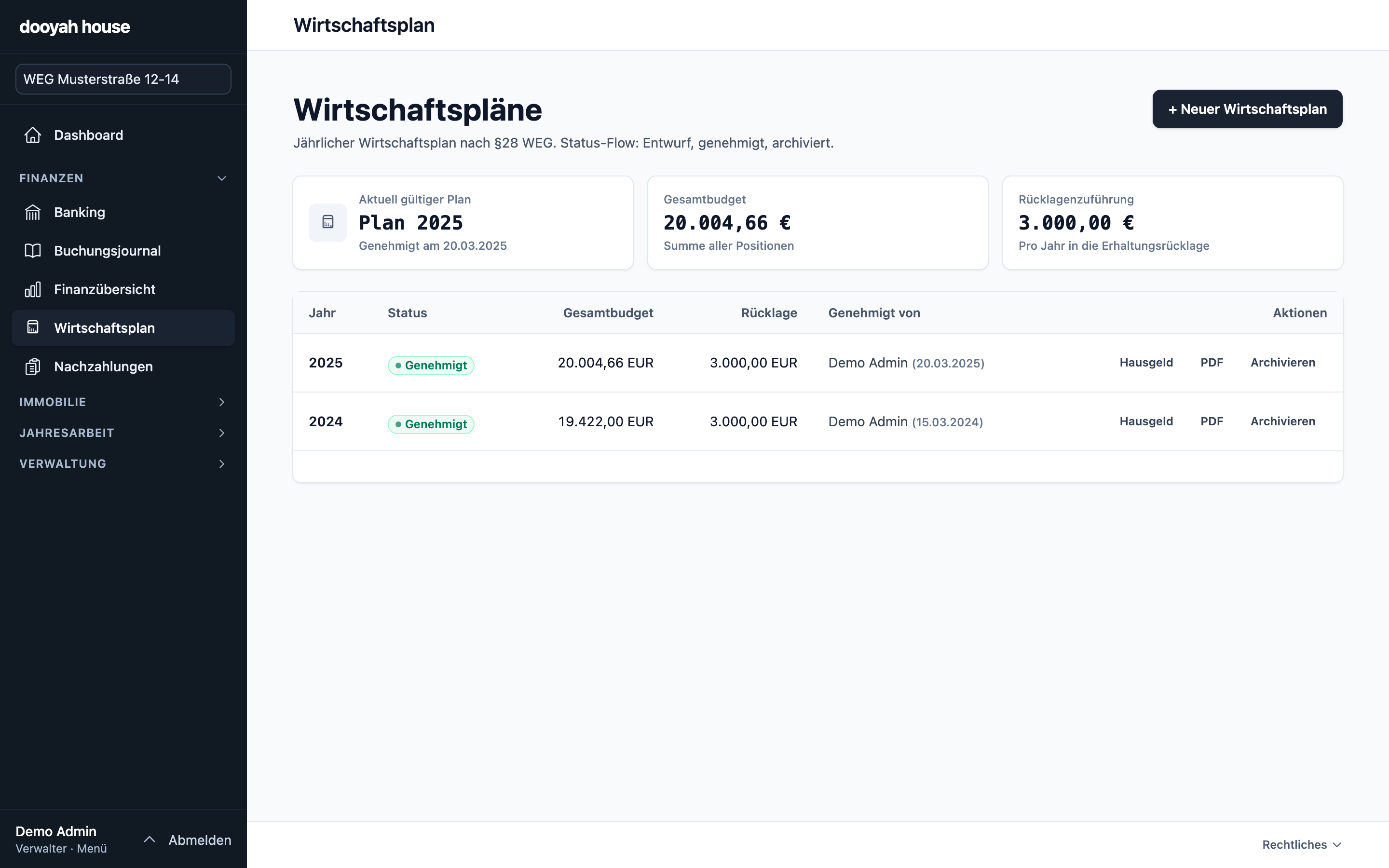Click the 20.004,66 EUR table cell
Viewport: 1389px width, 868px height.
pos(606,363)
